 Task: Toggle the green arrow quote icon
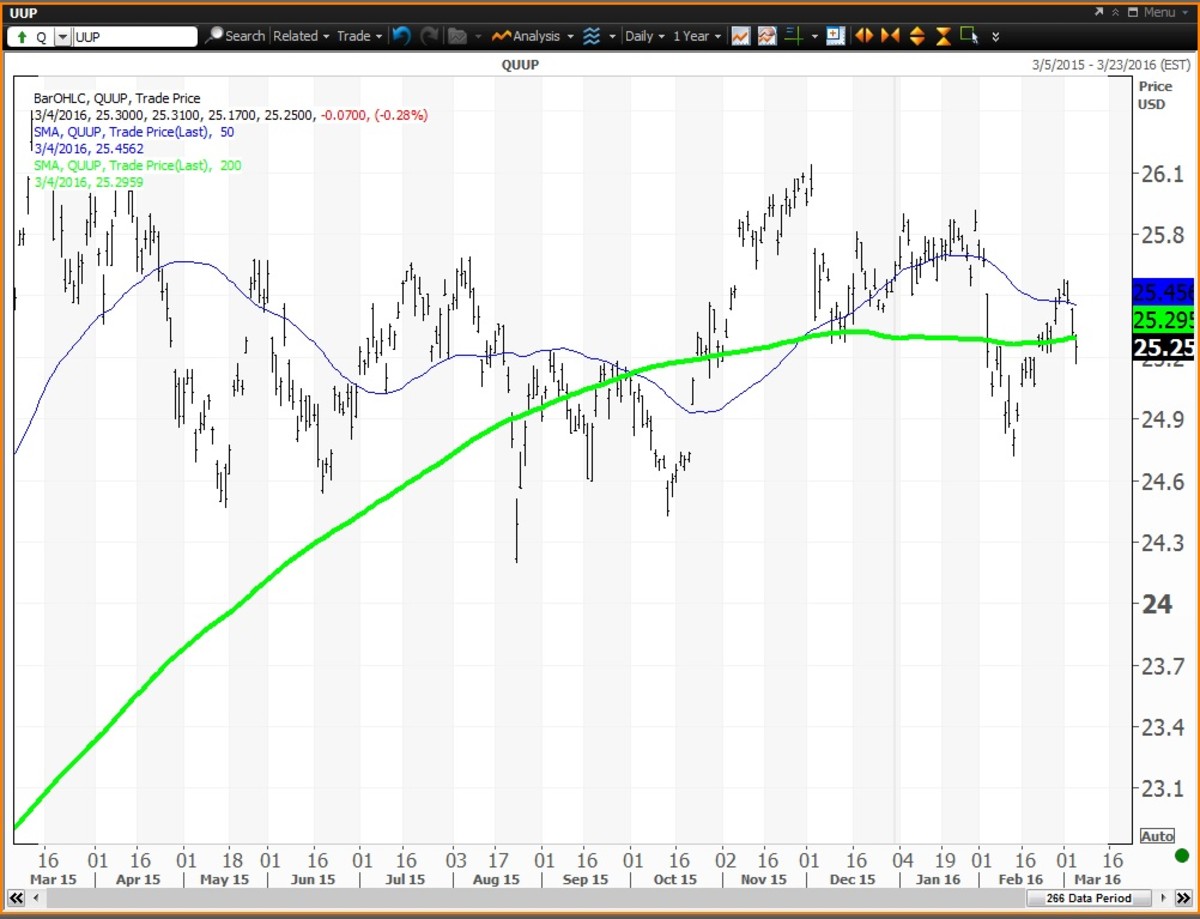tap(22, 37)
